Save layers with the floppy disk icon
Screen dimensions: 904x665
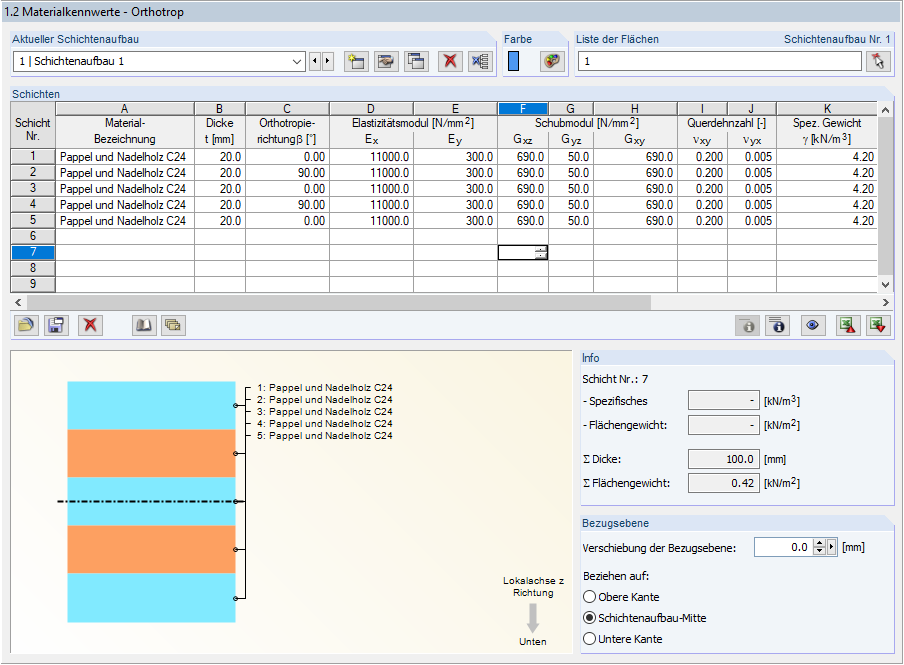(x=56, y=325)
